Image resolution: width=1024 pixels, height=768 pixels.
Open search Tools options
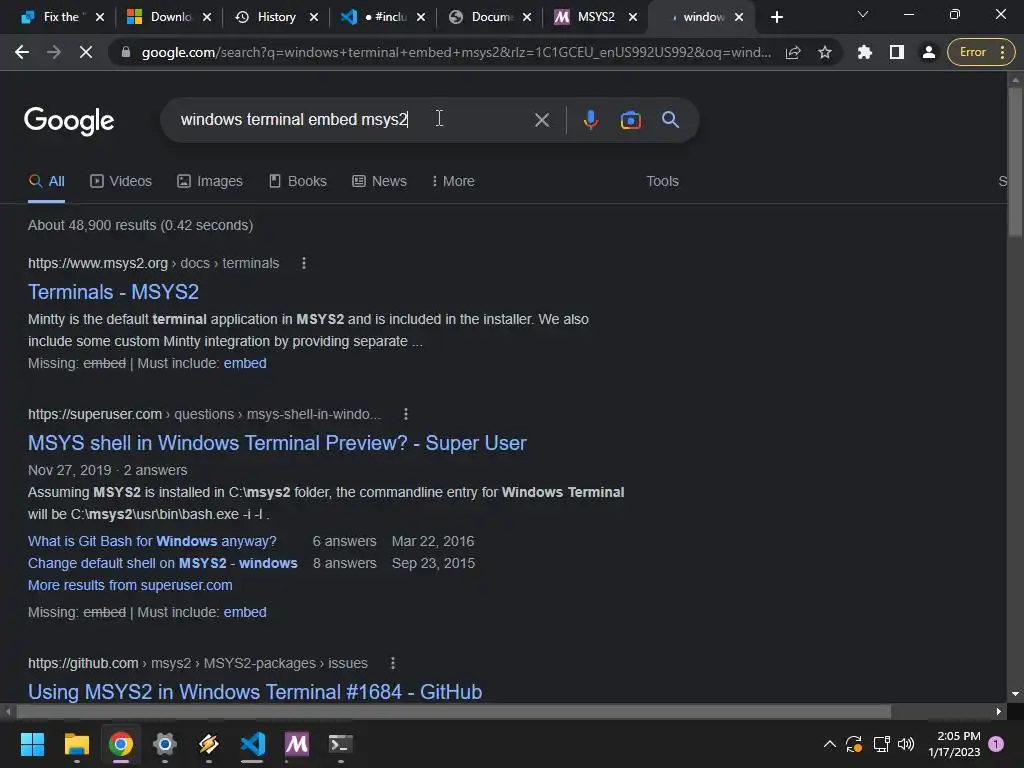click(662, 182)
